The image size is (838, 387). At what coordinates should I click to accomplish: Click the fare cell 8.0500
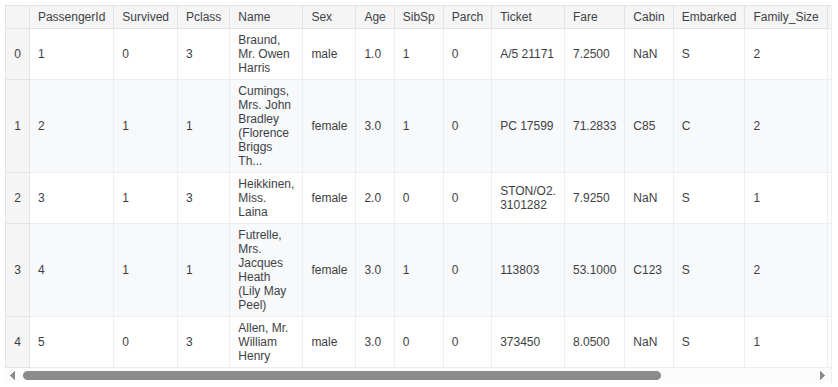click(x=594, y=342)
